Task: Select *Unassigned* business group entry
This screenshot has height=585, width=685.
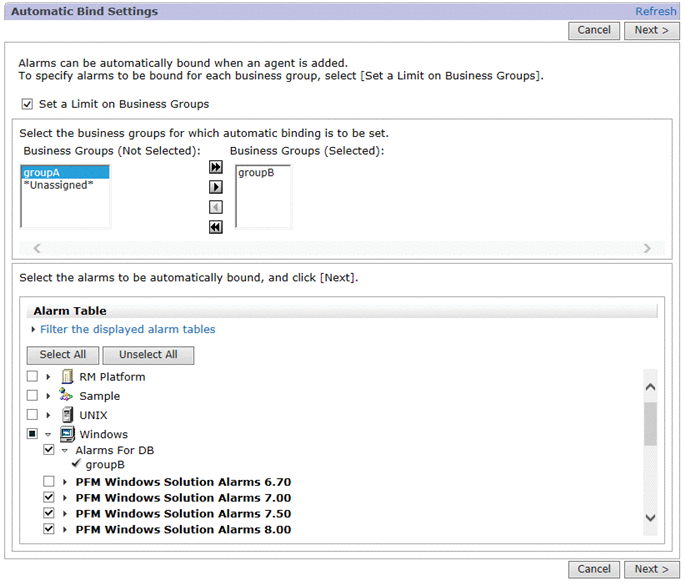Action: (x=57, y=185)
